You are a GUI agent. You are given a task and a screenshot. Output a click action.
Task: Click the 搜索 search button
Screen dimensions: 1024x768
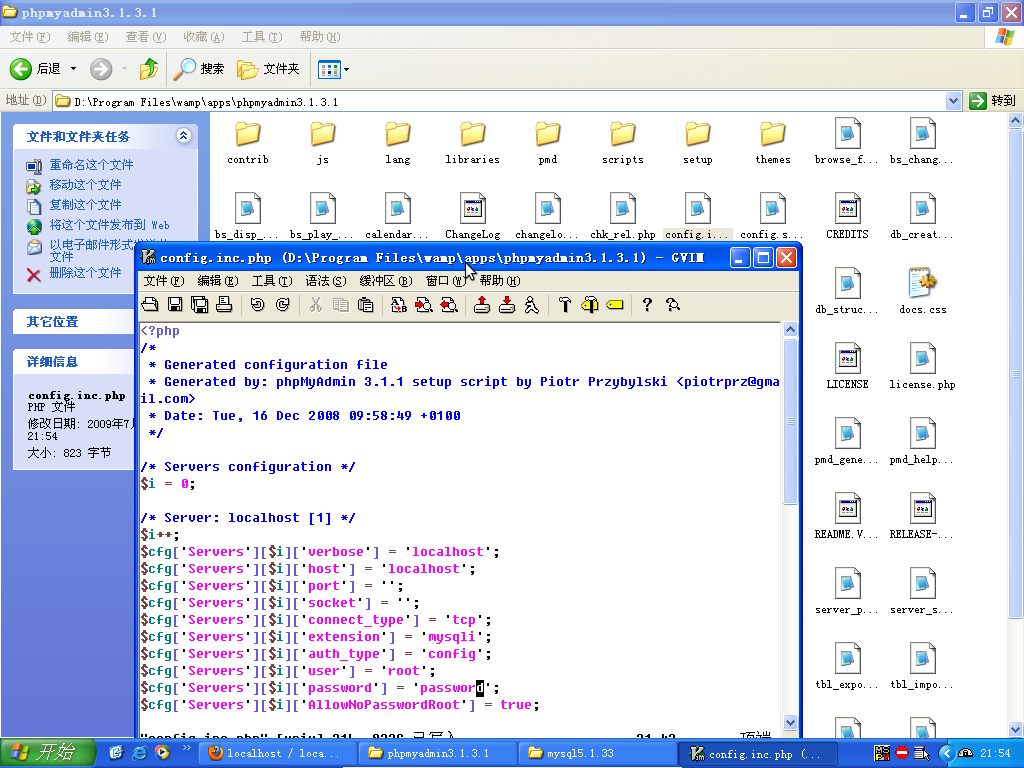click(x=199, y=69)
